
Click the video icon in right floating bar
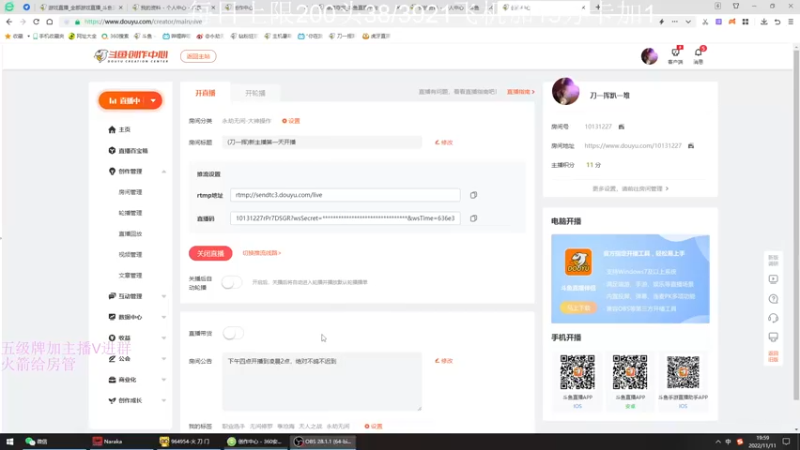(773, 279)
